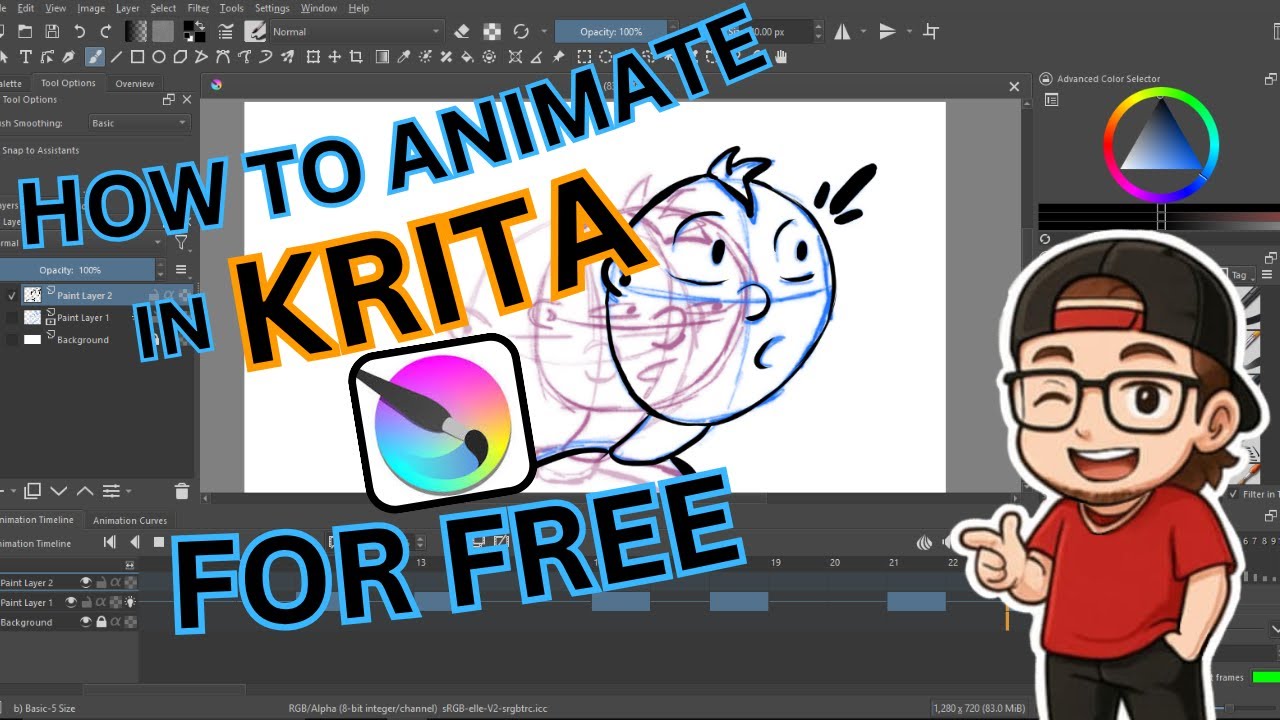The height and width of the screenshot is (720, 1280).
Task: Select the Multibrush tool
Action: coord(289,57)
